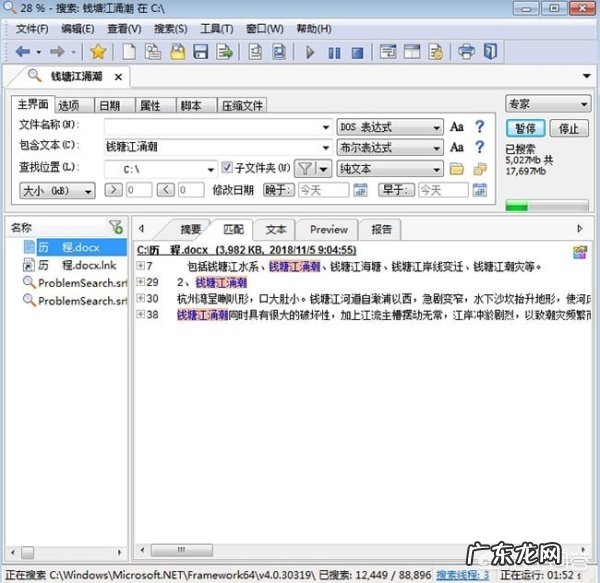Viewport: 600px width, 583px height.
Task: Toggle case sensitivity Aa for file name
Action: point(457,127)
